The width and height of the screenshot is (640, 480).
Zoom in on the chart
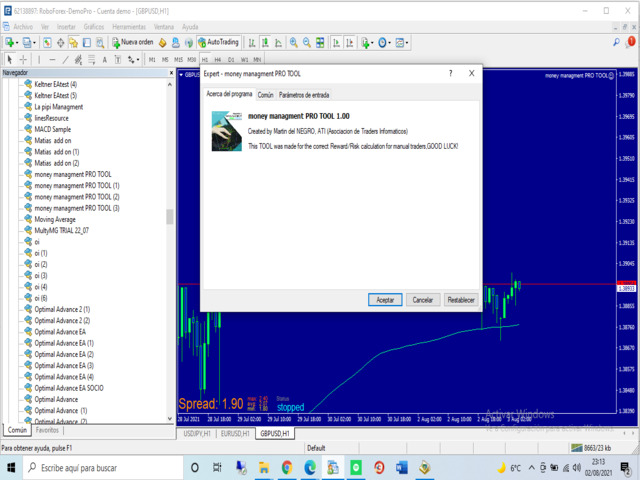point(293,42)
